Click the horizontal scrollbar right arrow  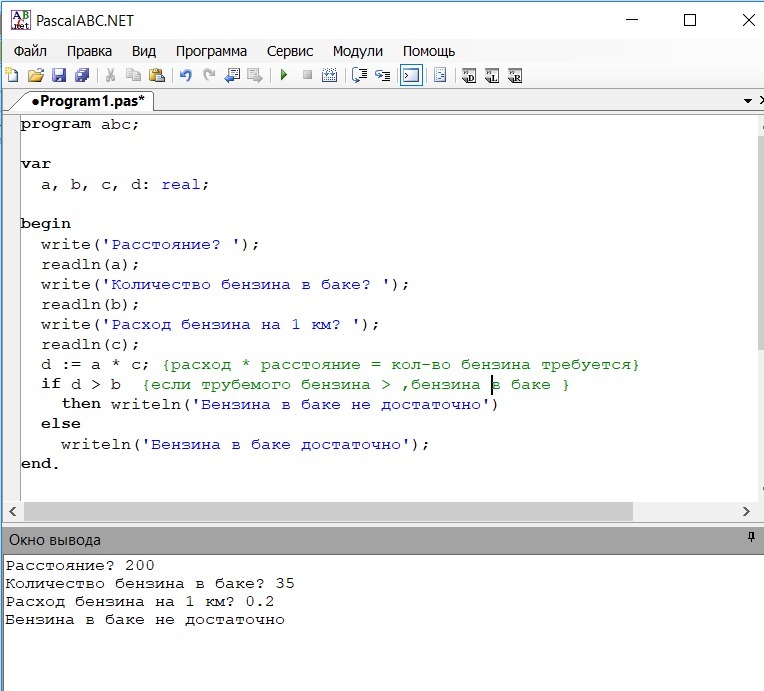pyautogui.click(x=744, y=511)
